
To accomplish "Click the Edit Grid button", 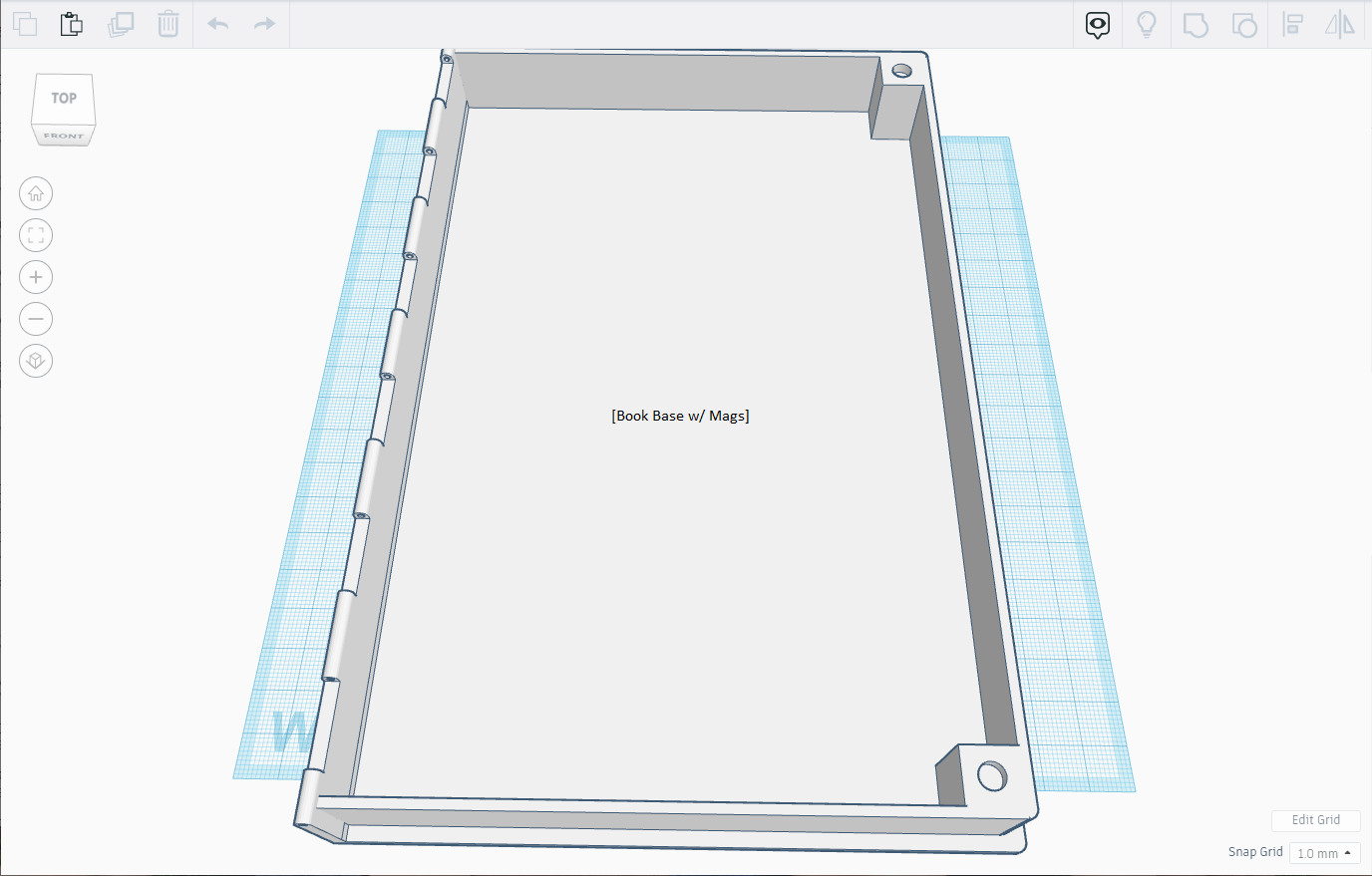I will [x=1316, y=820].
